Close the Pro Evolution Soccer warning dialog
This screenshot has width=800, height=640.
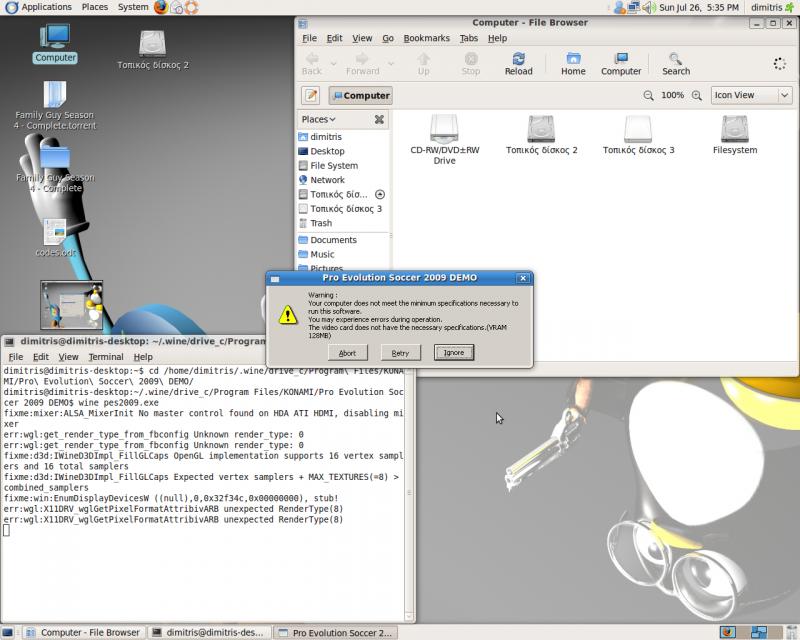tap(522, 278)
